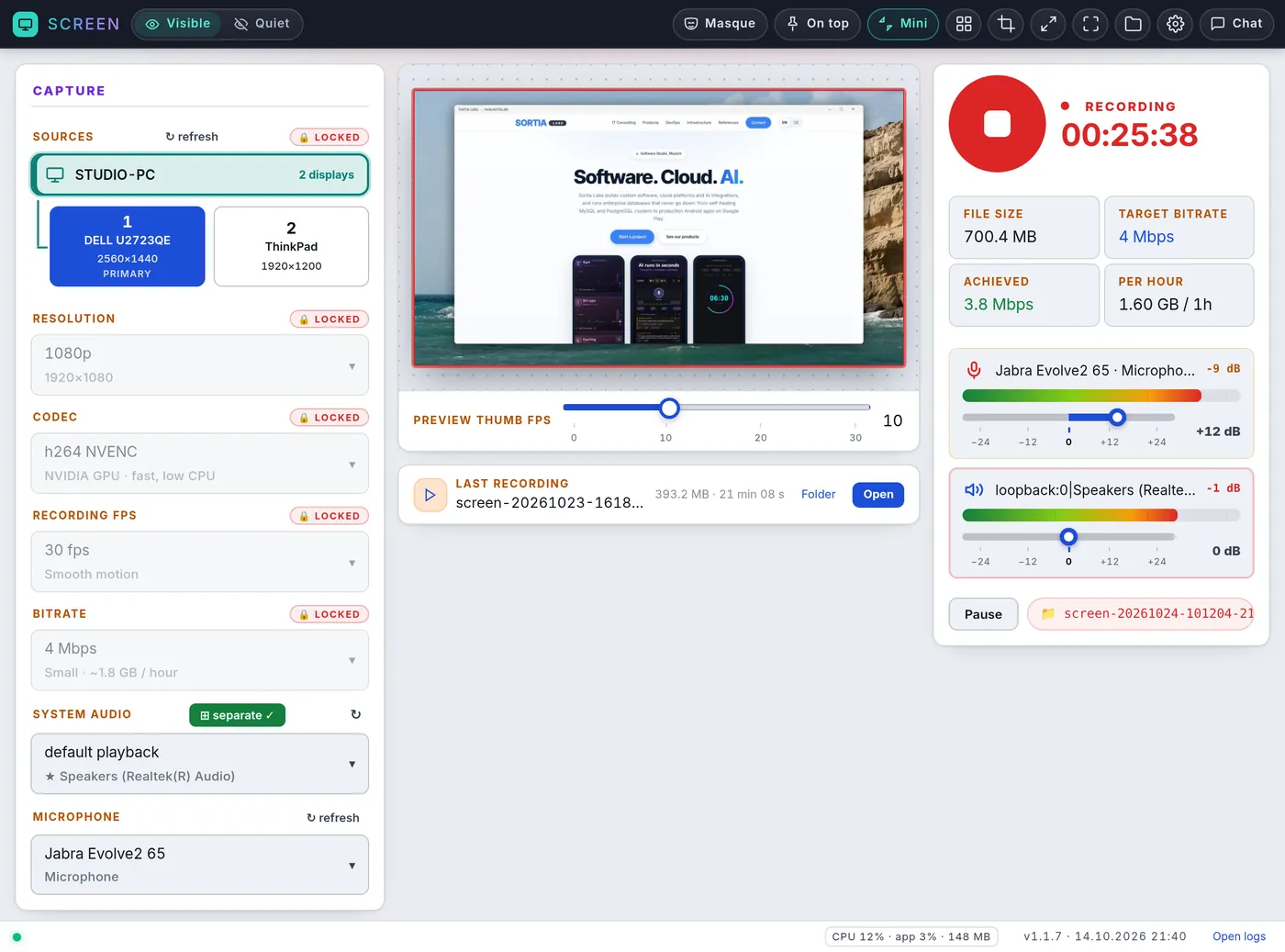Open the Recording FPS 30 fps dropdown

point(200,562)
